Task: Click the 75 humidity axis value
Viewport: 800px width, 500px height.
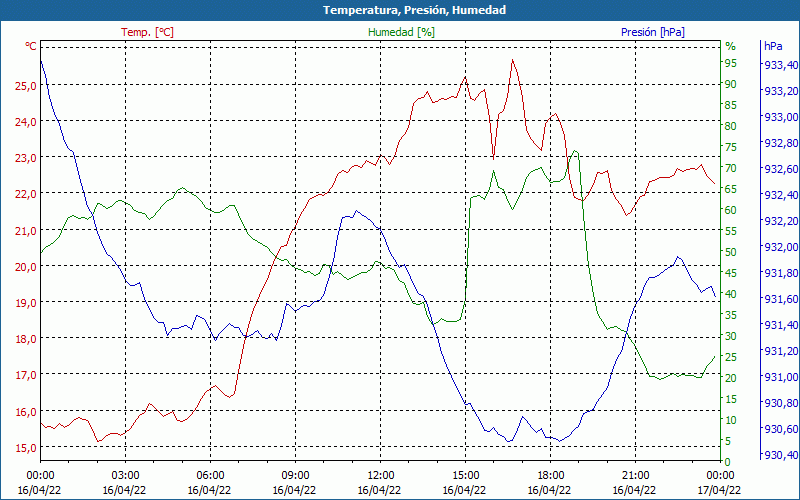Action: (x=731, y=147)
